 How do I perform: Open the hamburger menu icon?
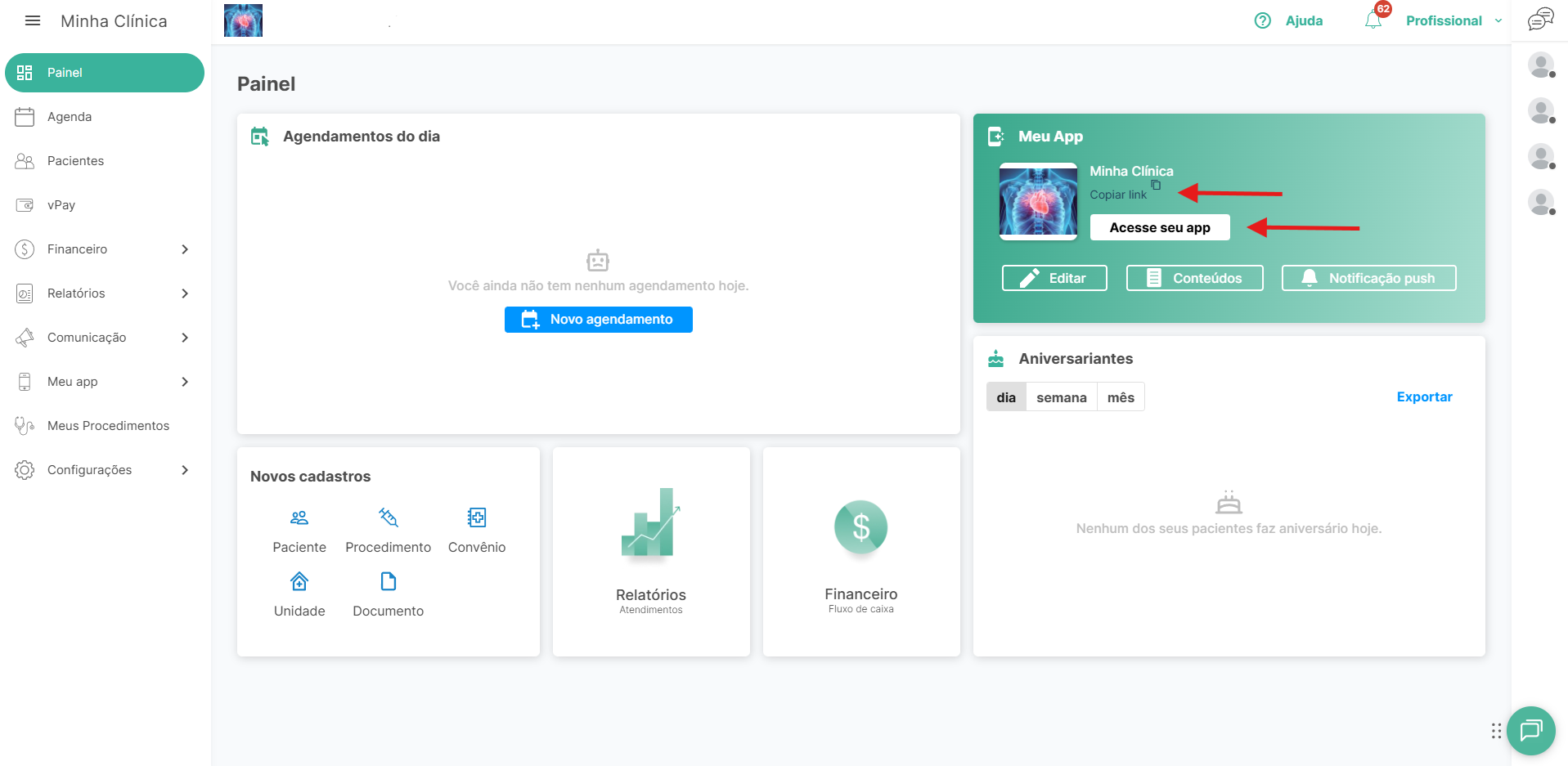pyautogui.click(x=33, y=21)
